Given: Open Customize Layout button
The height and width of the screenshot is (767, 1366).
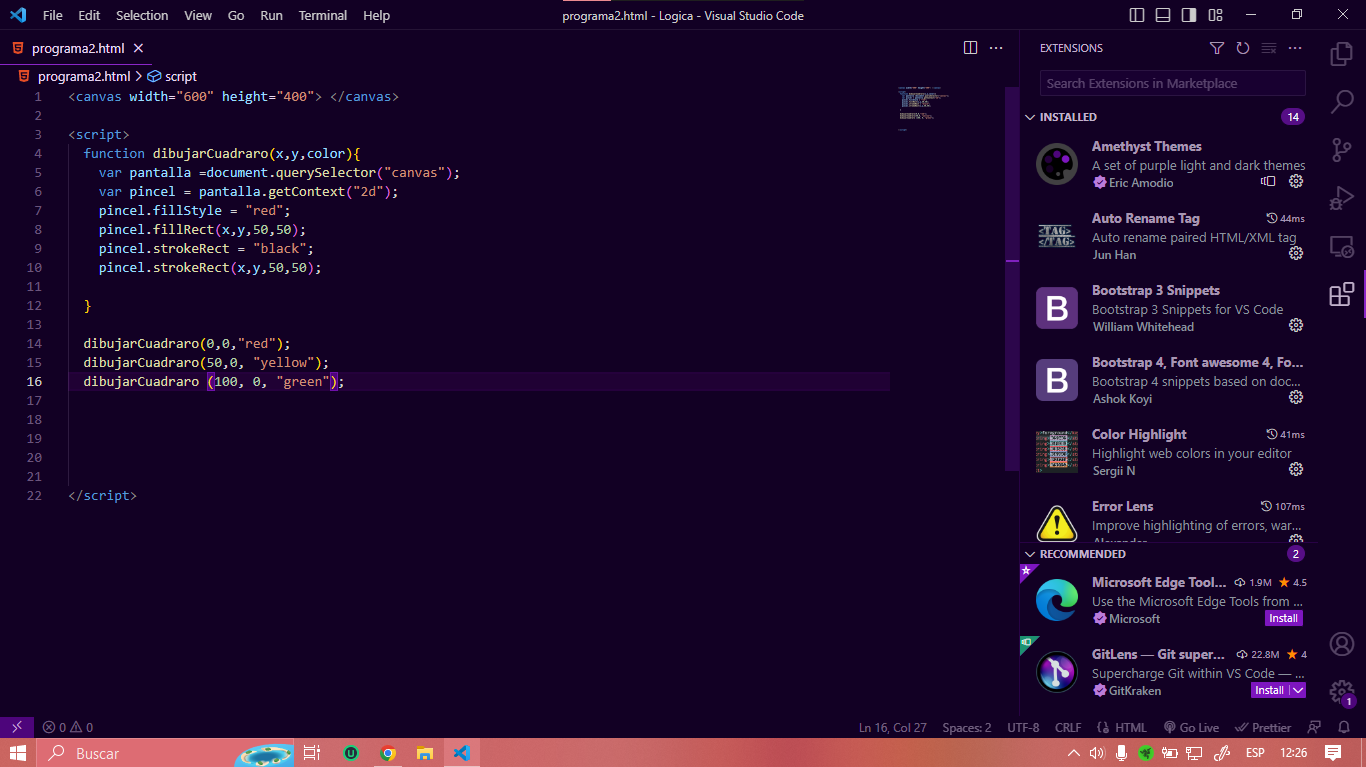Looking at the screenshot, I should 1215,15.
